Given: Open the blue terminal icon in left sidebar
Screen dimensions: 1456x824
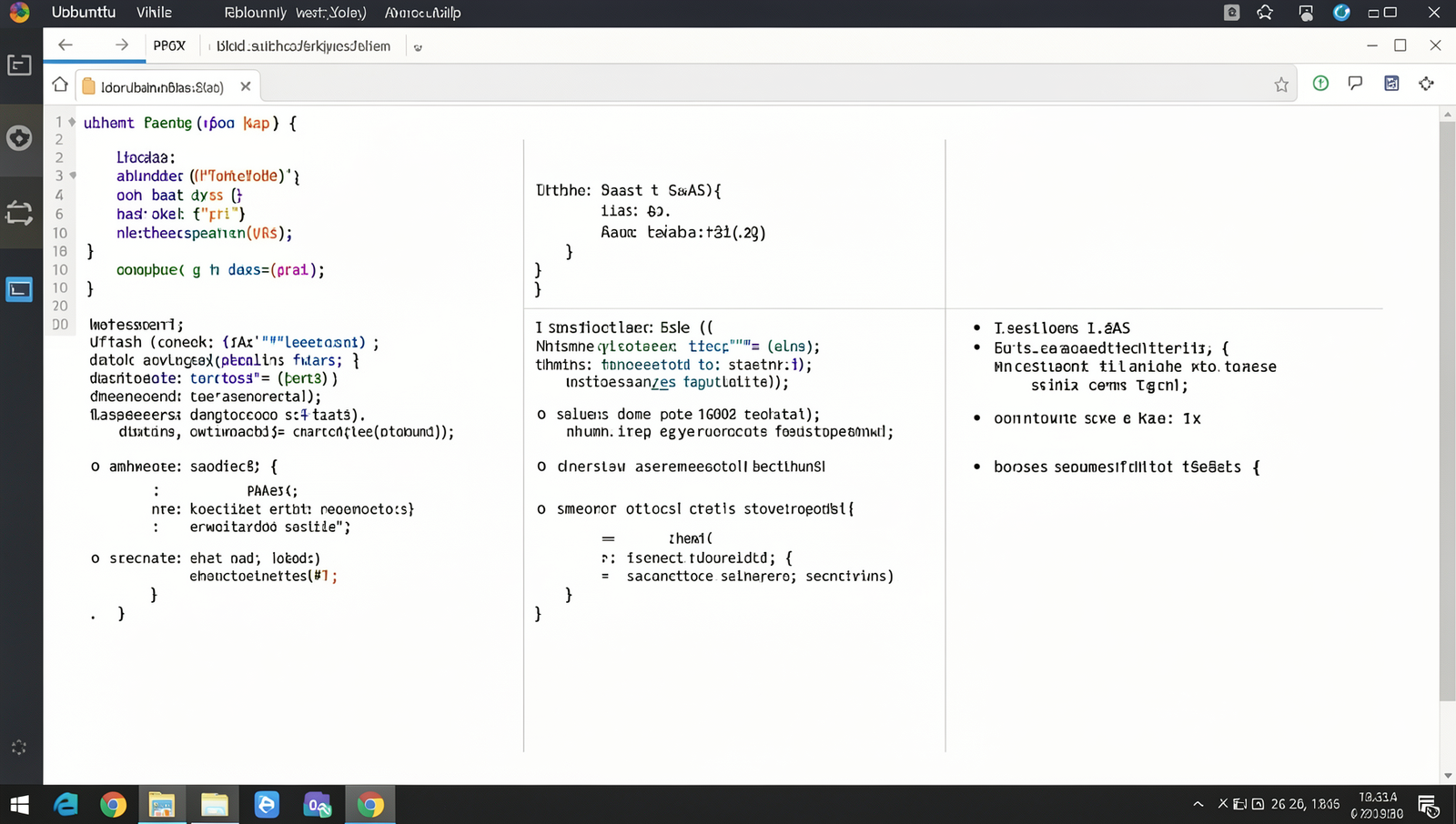Looking at the screenshot, I should [x=19, y=289].
